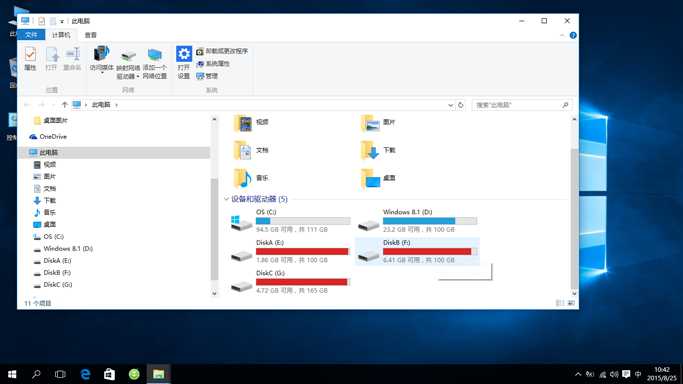Switch to the 计算机 (Computer) ribbon tab
The image size is (683, 384).
click(61, 35)
